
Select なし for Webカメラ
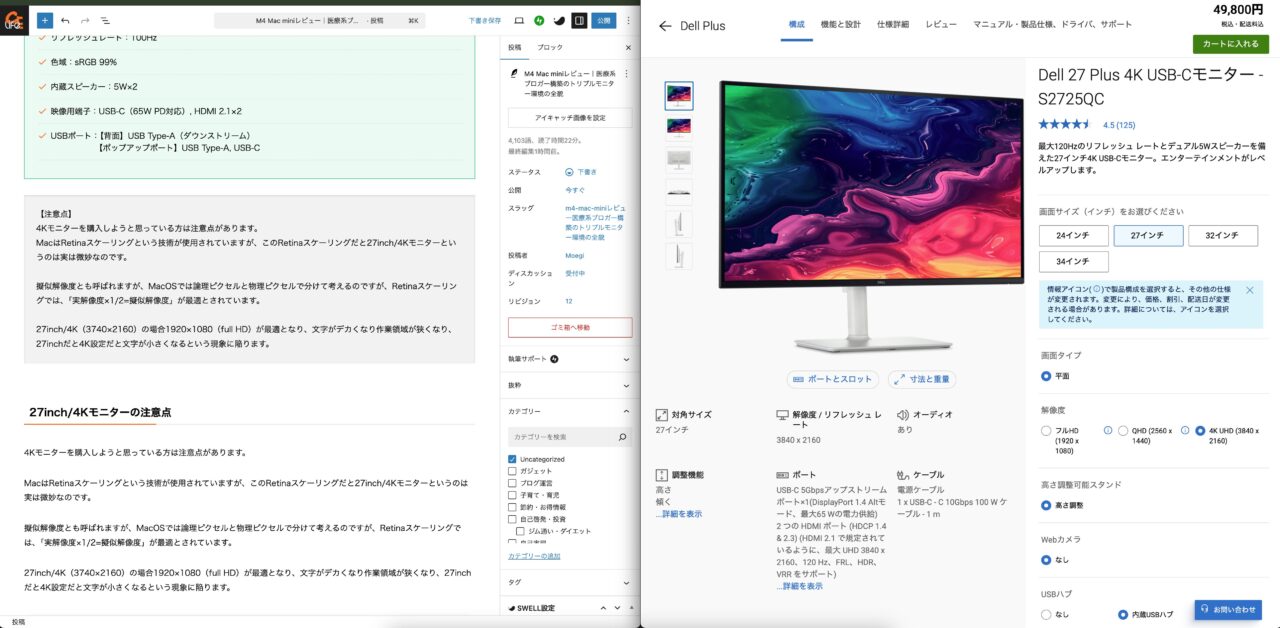click(1046, 560)
